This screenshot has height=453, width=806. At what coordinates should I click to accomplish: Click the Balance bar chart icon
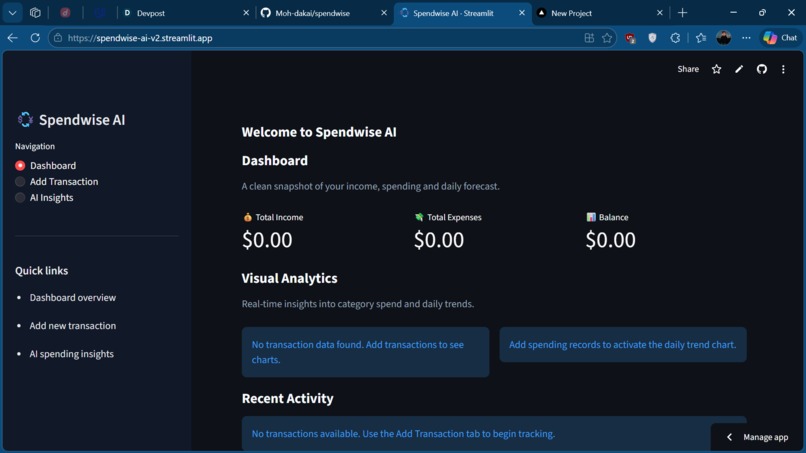pos(591,217)
